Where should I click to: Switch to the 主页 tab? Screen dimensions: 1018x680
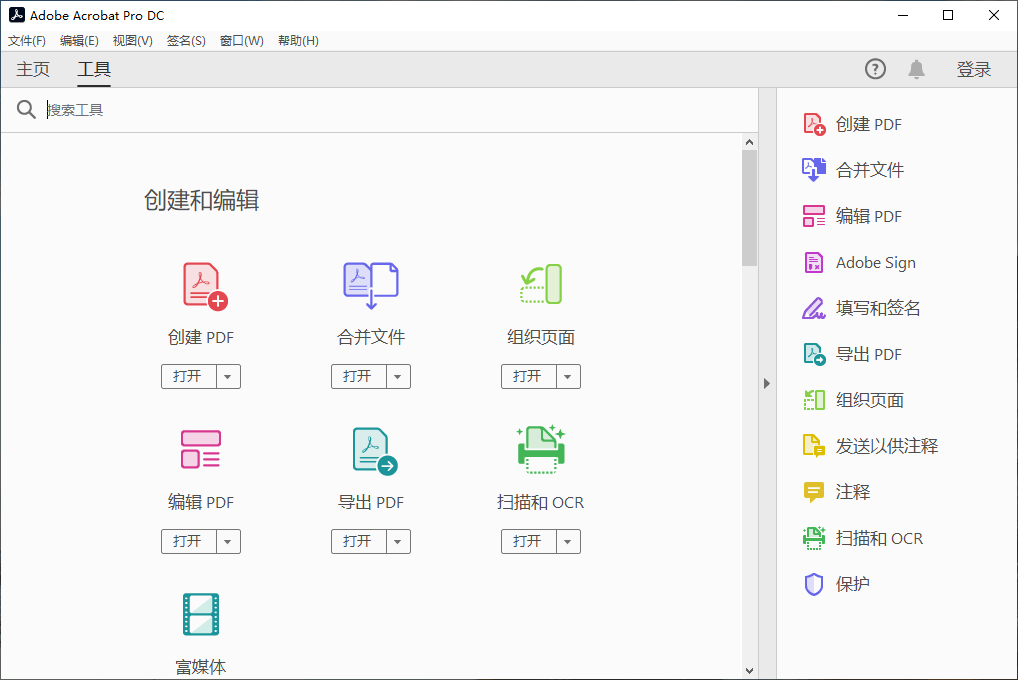tap(32, 69)
